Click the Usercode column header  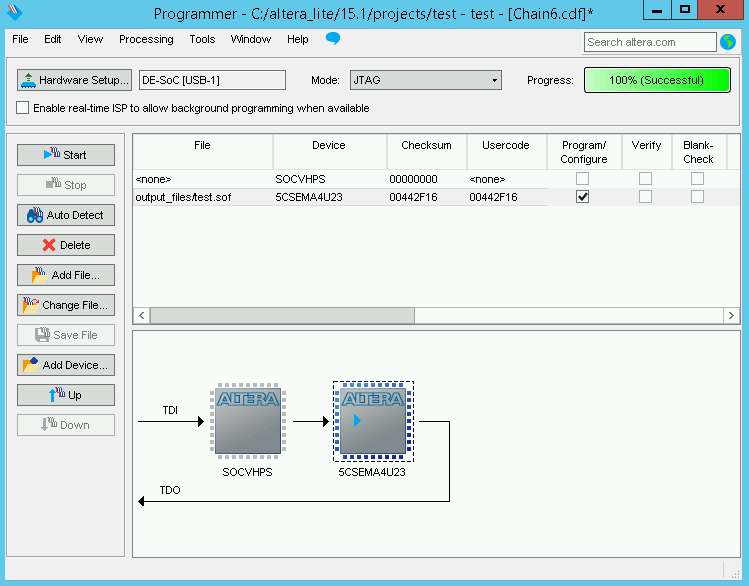pyautogui.click(x=506, y=152)
